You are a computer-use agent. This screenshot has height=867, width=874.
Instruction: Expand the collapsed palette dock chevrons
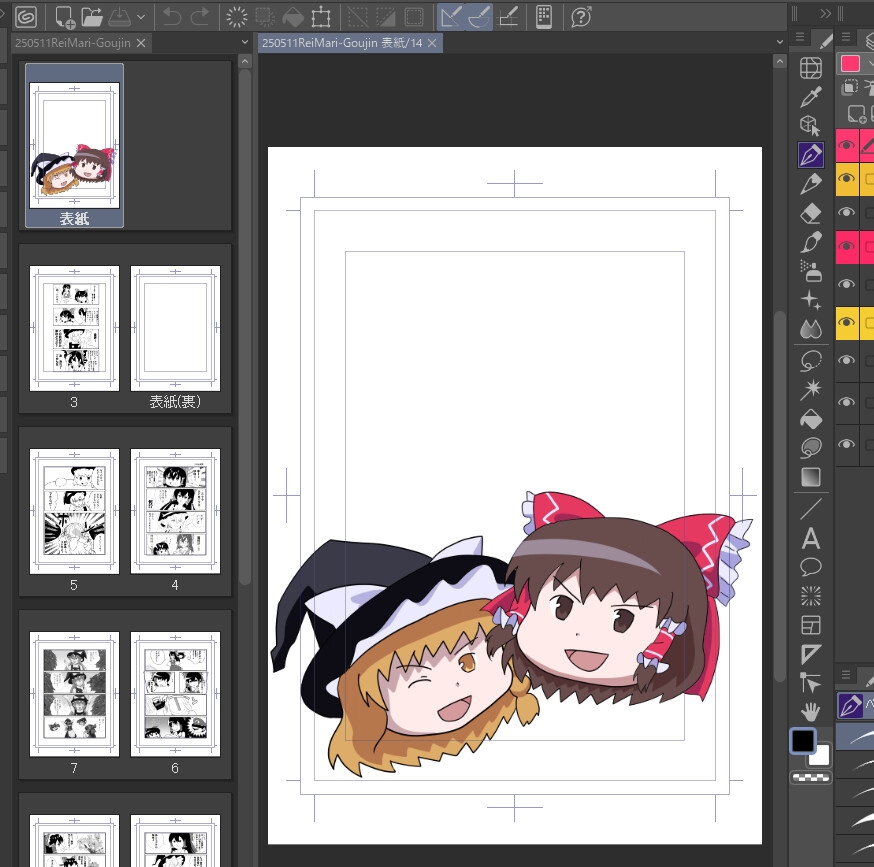[x=825, y=13]
